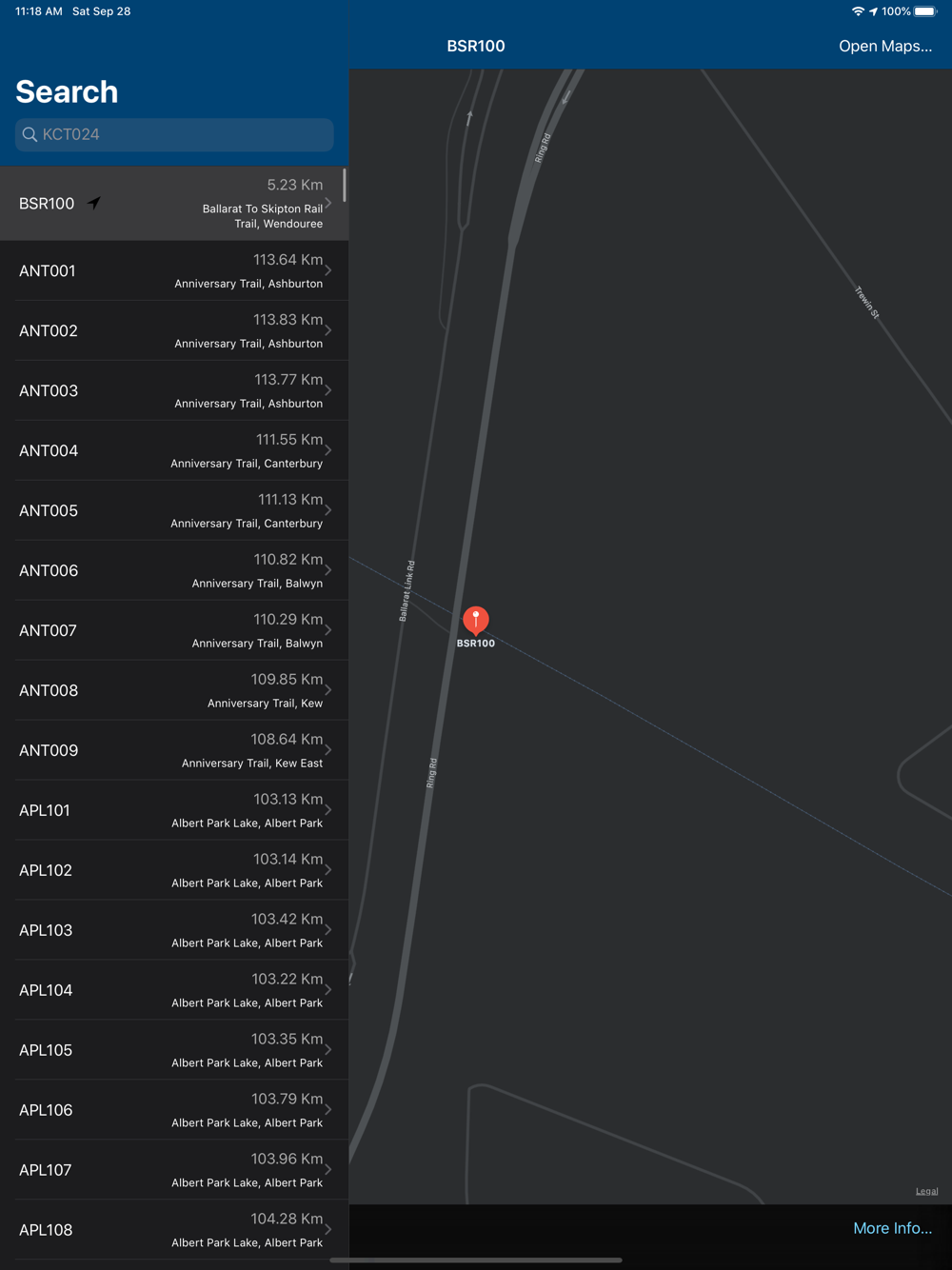Click 'Anniversary Trail, Kew' location text
The height and width of the screenshot is (1270, 952).
[x=265, y=704]
